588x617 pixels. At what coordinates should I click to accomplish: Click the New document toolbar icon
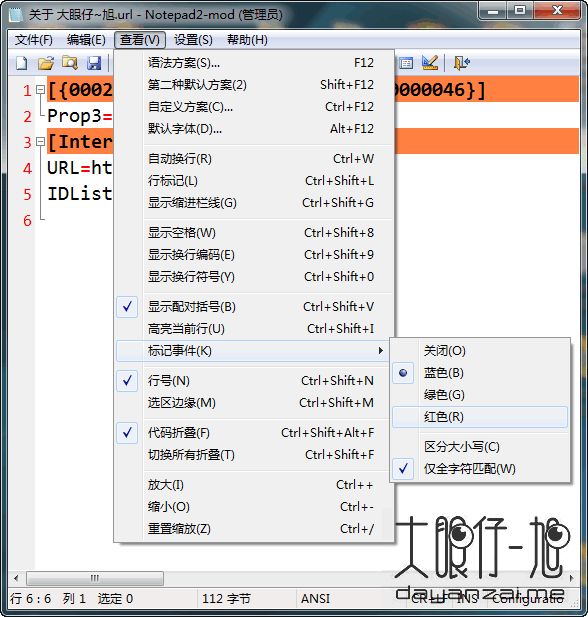(22, 63)
